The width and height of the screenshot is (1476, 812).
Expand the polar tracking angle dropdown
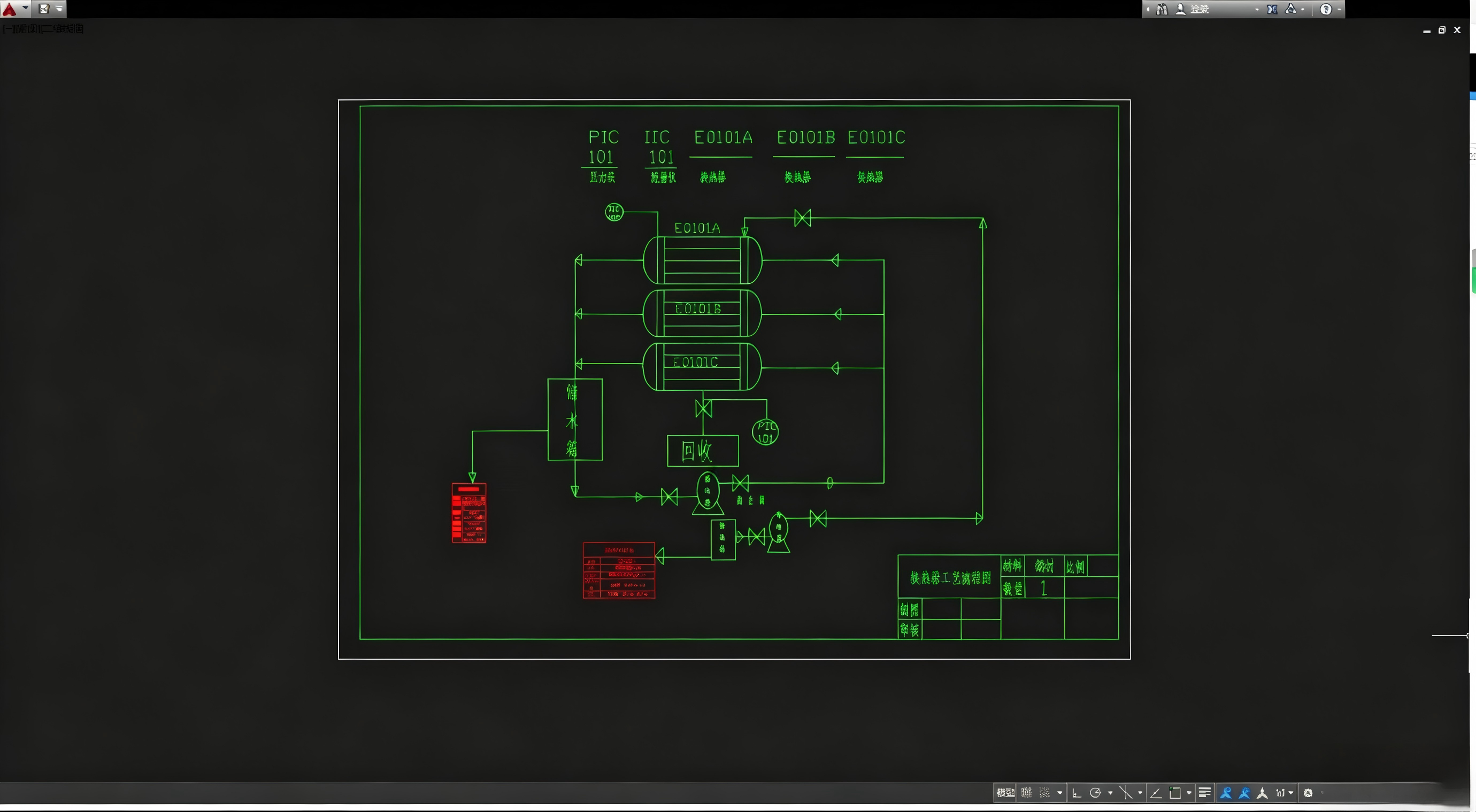[1110, 793]
